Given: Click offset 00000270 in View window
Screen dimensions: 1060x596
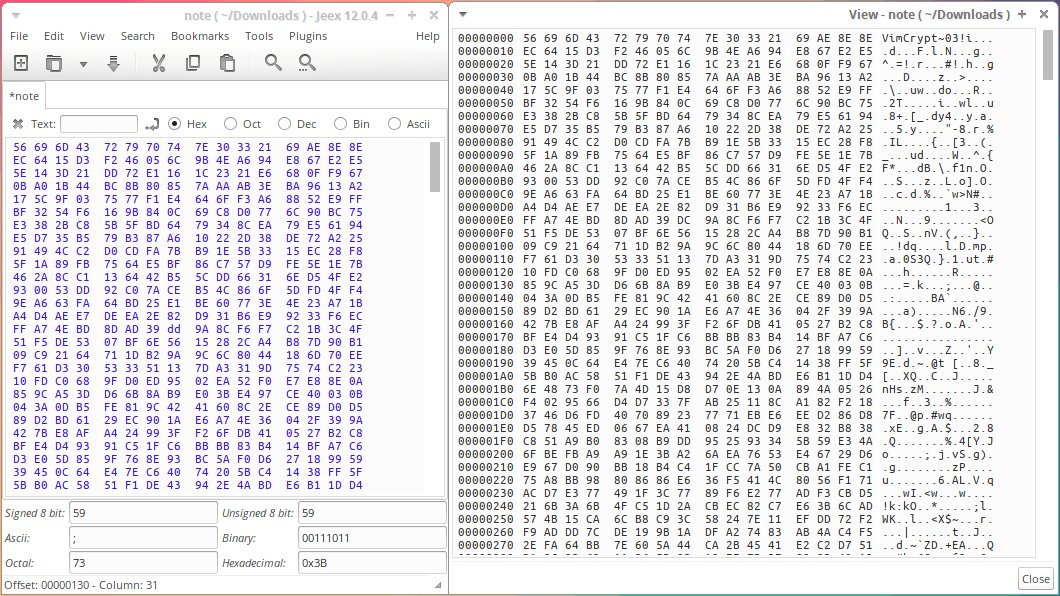Looking at the screenshot, I should point(486,545).
